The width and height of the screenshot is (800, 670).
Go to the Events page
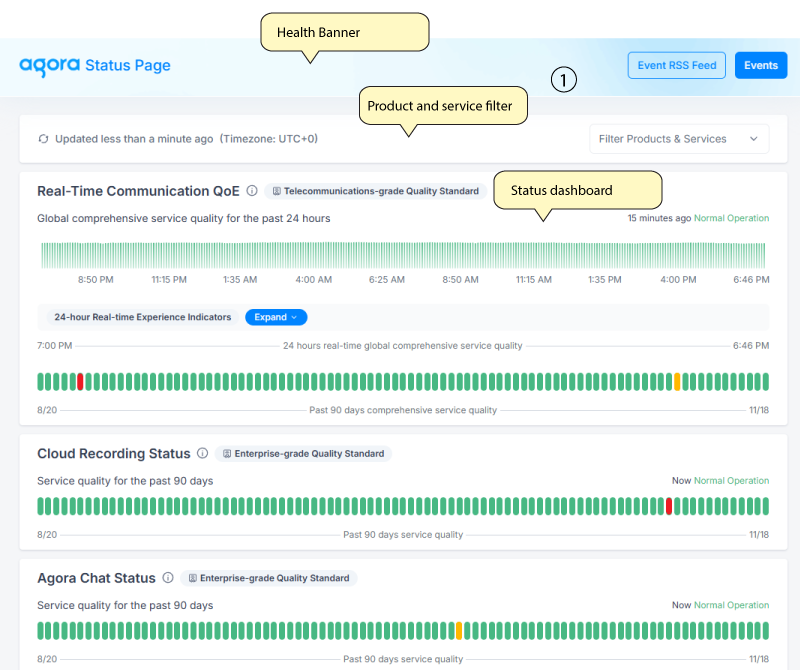pyautogui.click(x=761, y=65)
